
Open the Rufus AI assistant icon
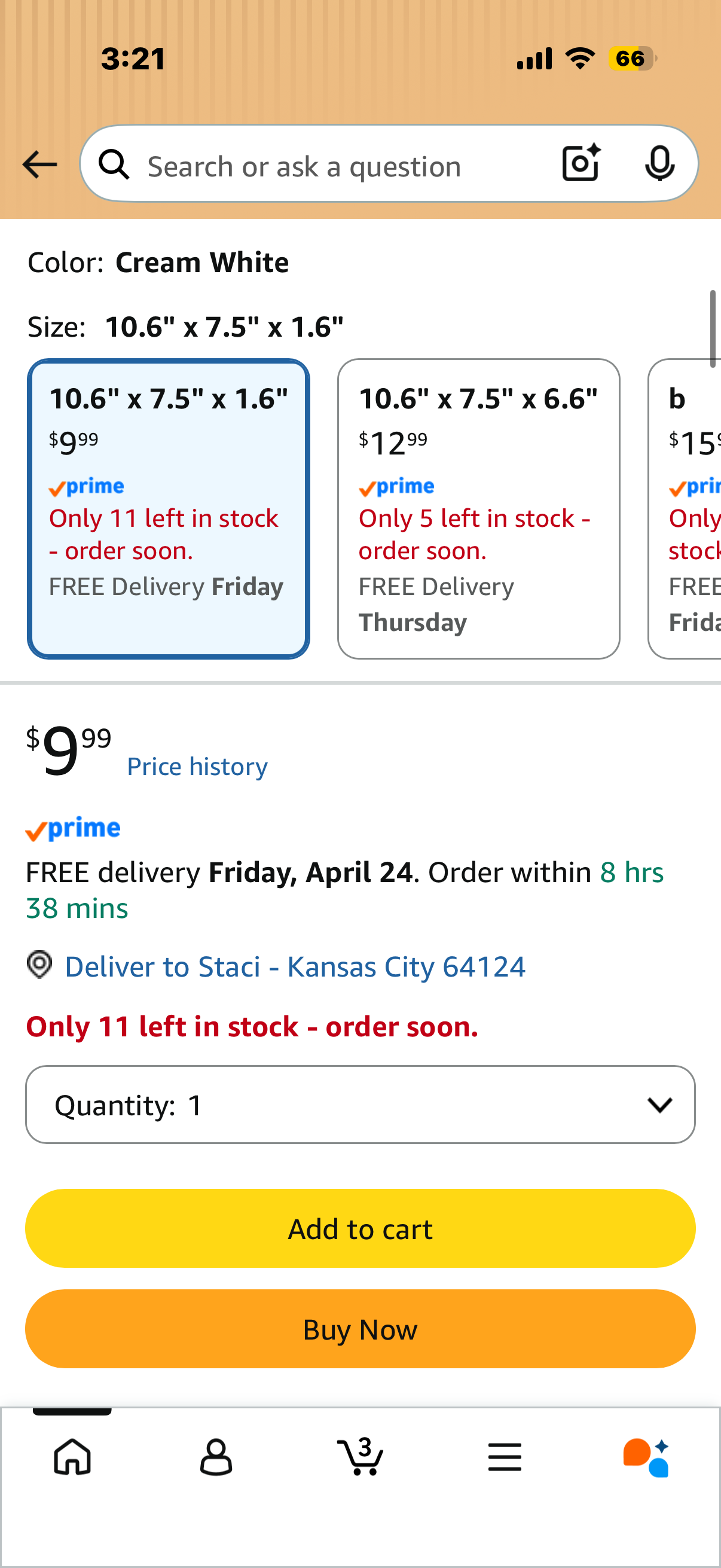[x=646, y=1457]
